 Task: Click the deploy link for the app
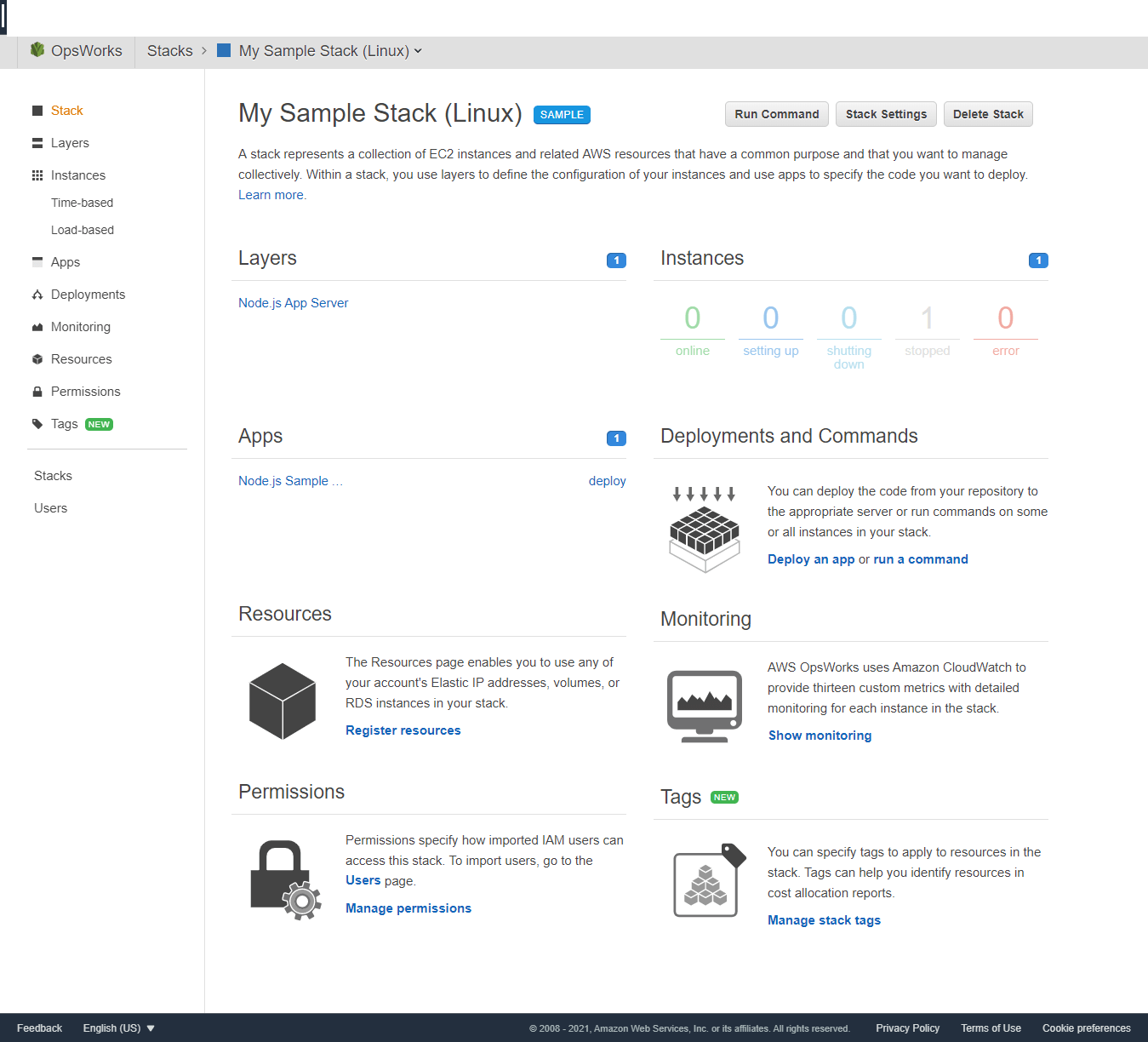pos(608,481)
